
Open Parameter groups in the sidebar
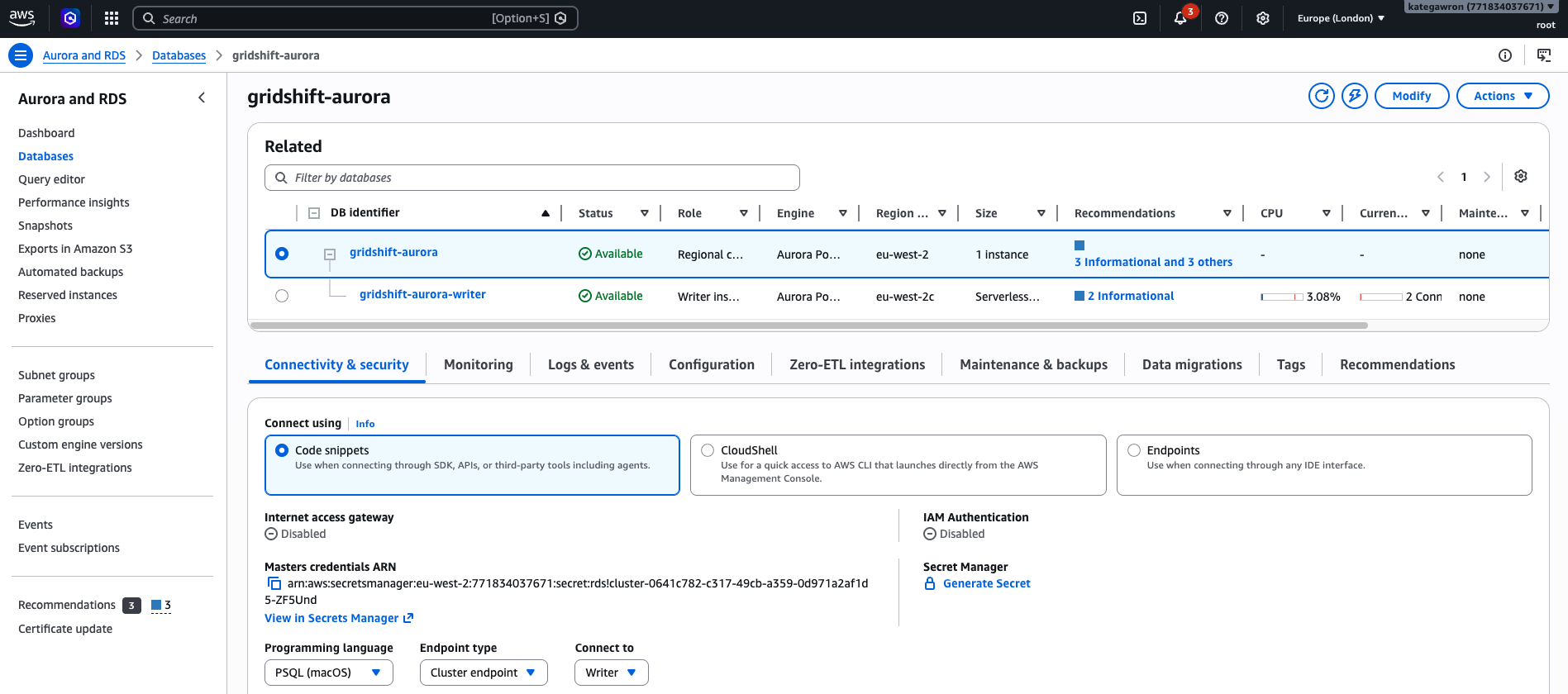(65, 398)
